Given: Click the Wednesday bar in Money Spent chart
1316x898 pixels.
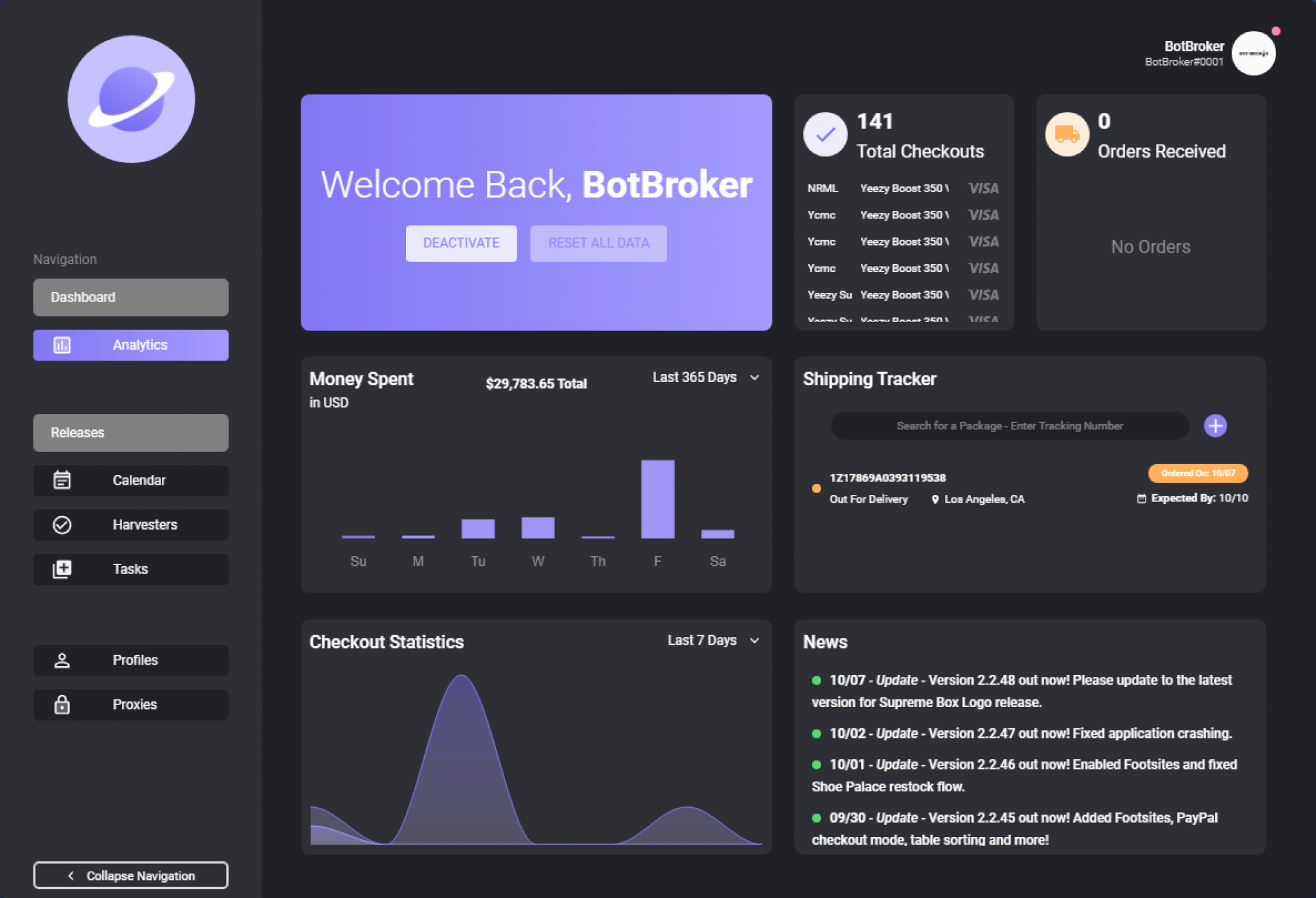Looking at the screenshot, I should pos(538,528).
